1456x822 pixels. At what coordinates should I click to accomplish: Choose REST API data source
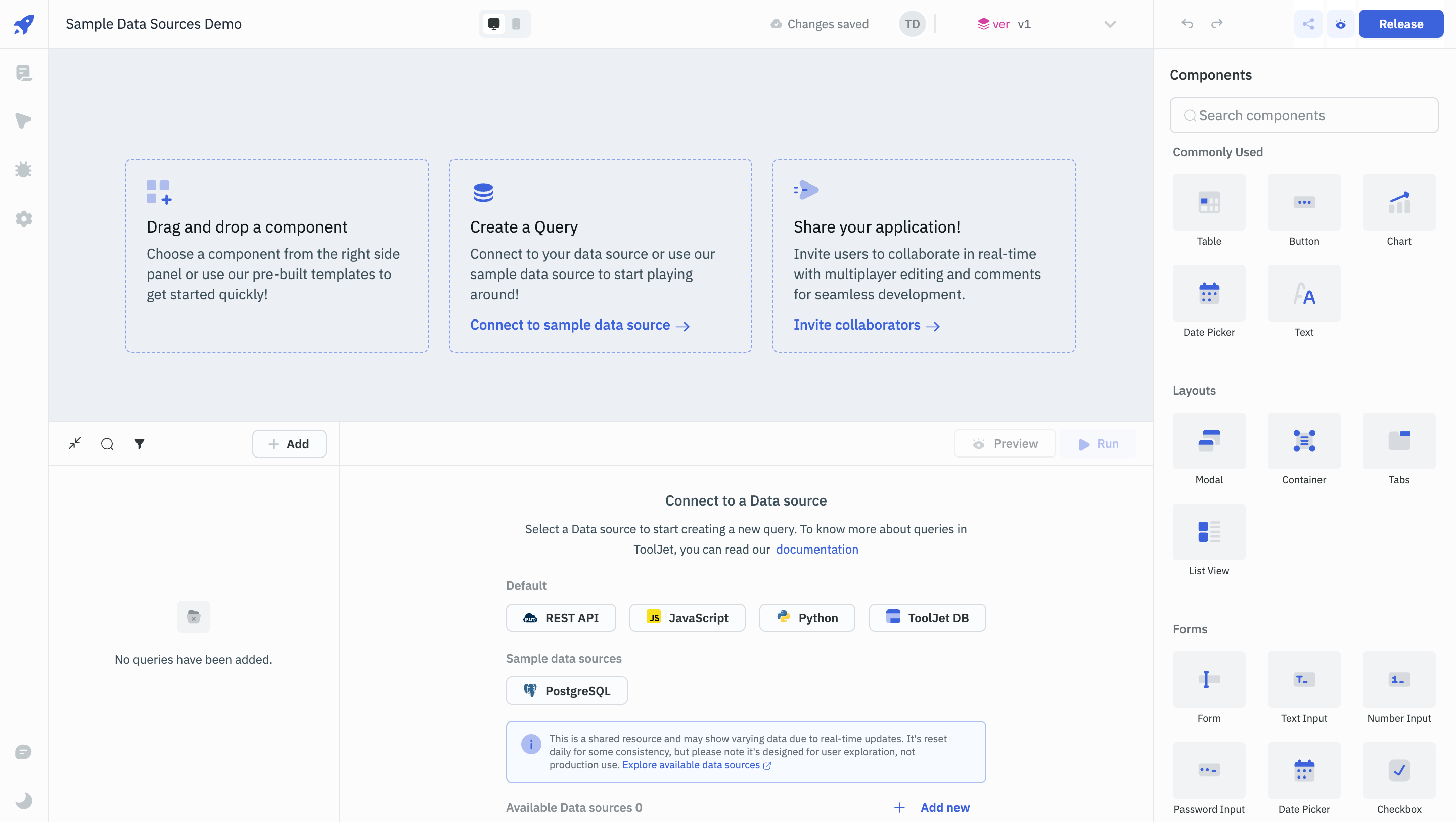pyautogui.click(x=561, y=618)
